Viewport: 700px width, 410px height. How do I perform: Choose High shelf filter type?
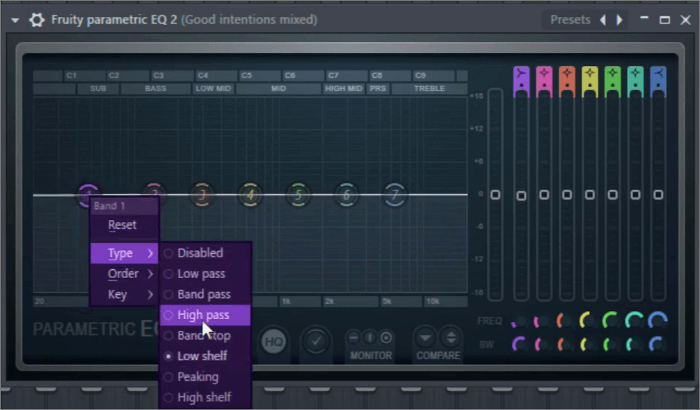[x=205, y=397]
